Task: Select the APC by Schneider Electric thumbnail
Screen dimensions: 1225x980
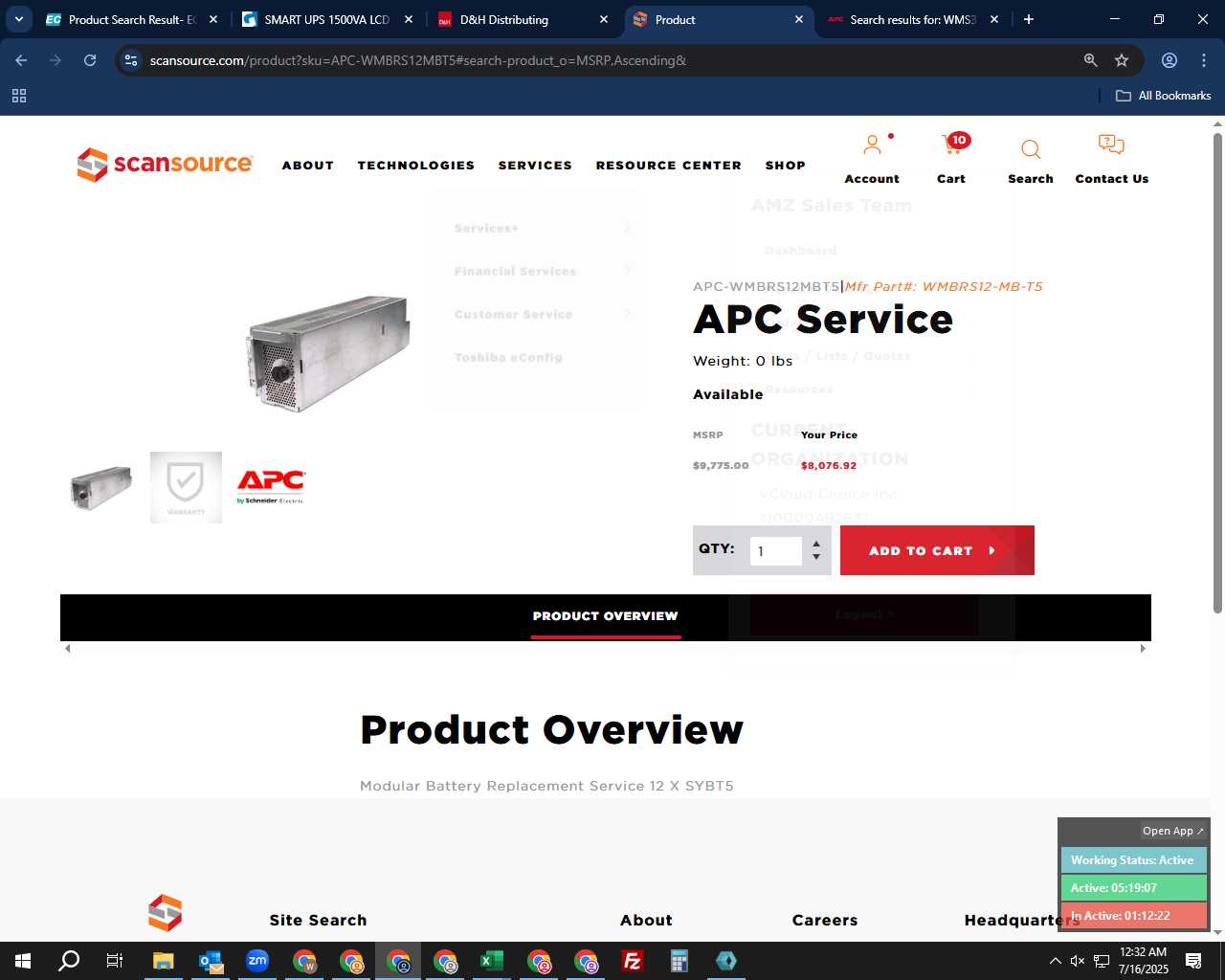Action: (x=271, y=488)
